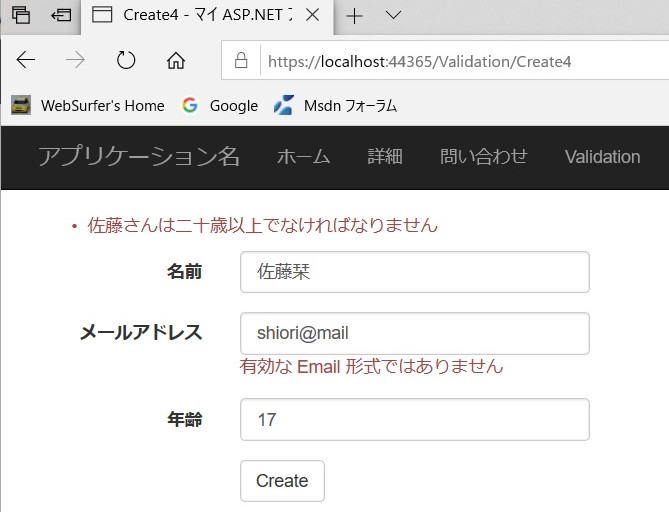Image resolution: width=669 pixels, height=512 pixels.
Task: Refresh the current page
Action: point(126,60)
